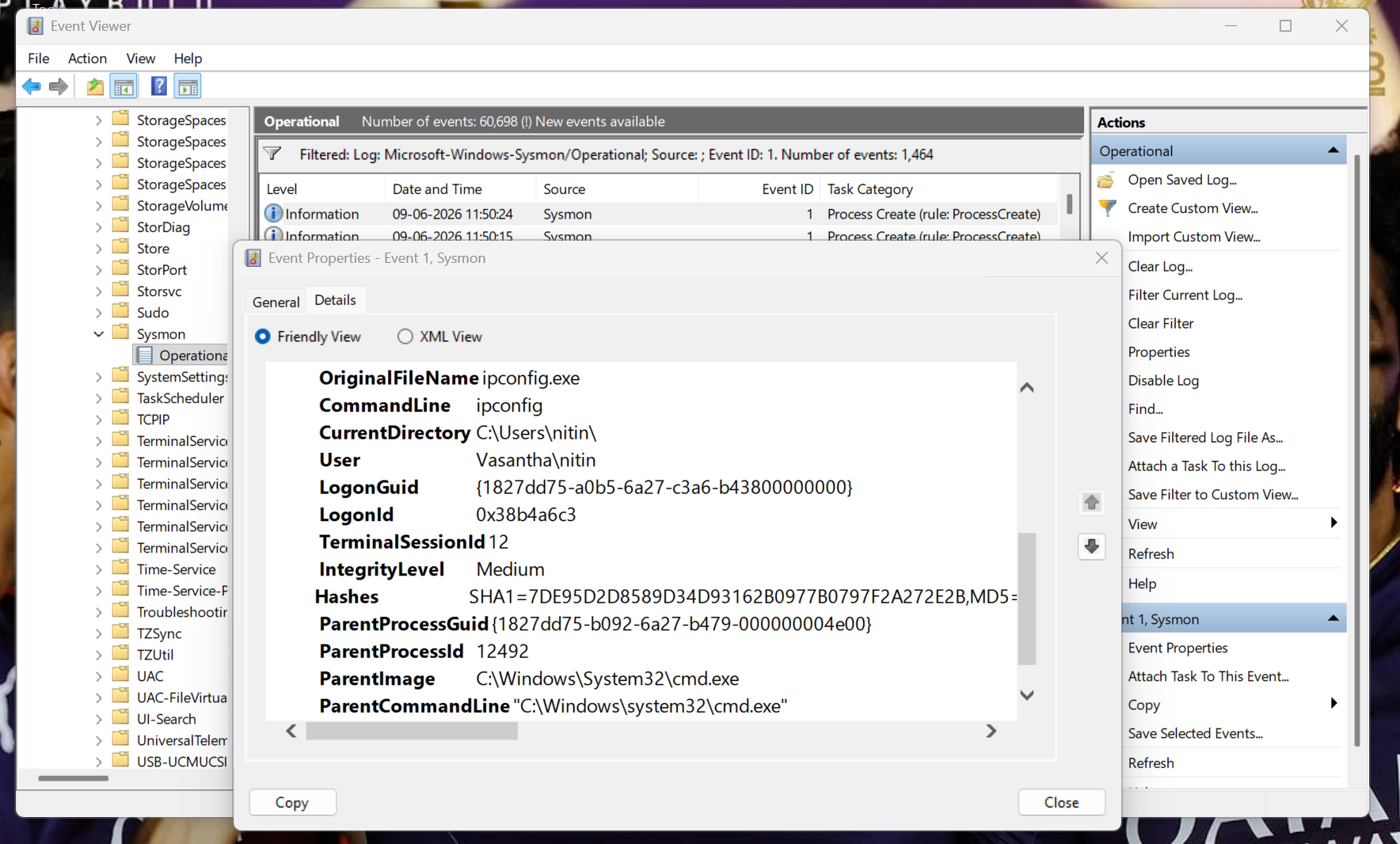Image resolution: width=1400 pixels, height=844 pixels.
Task: Click the Sudo folder icon
Action: [x=121, y=311]
